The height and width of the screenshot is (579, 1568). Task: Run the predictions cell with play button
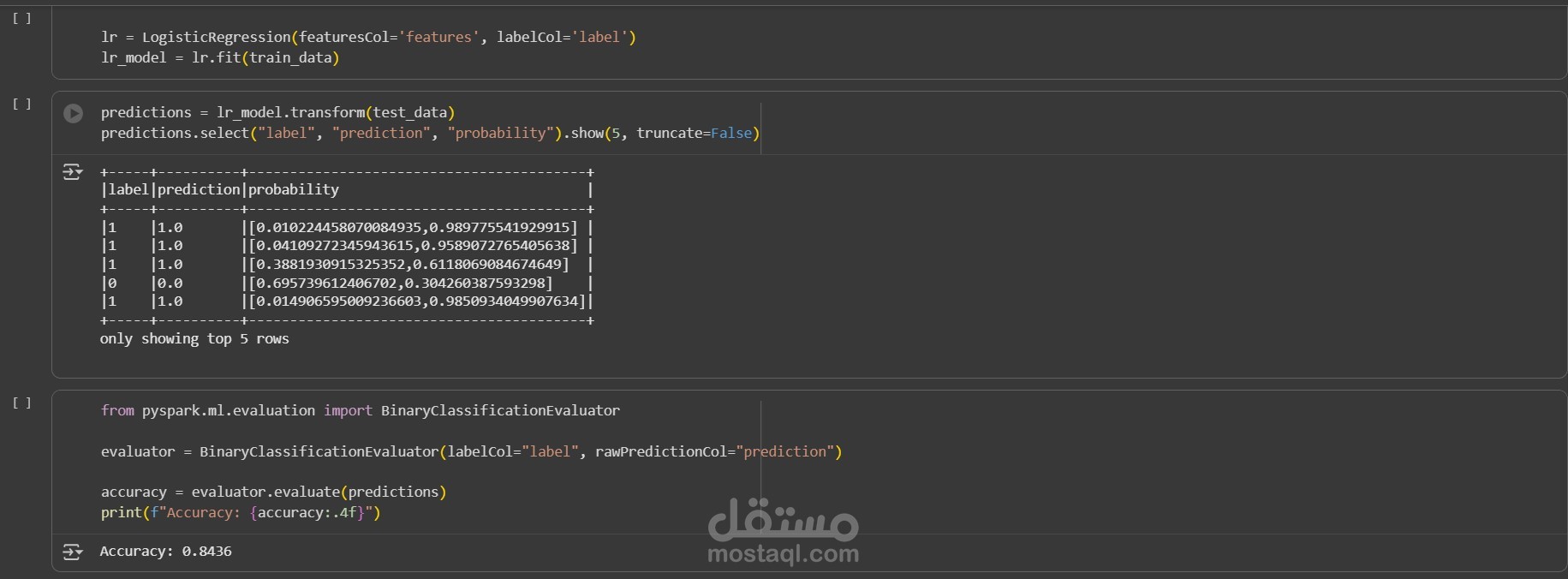pyautogui.click(x=74, y=113)
